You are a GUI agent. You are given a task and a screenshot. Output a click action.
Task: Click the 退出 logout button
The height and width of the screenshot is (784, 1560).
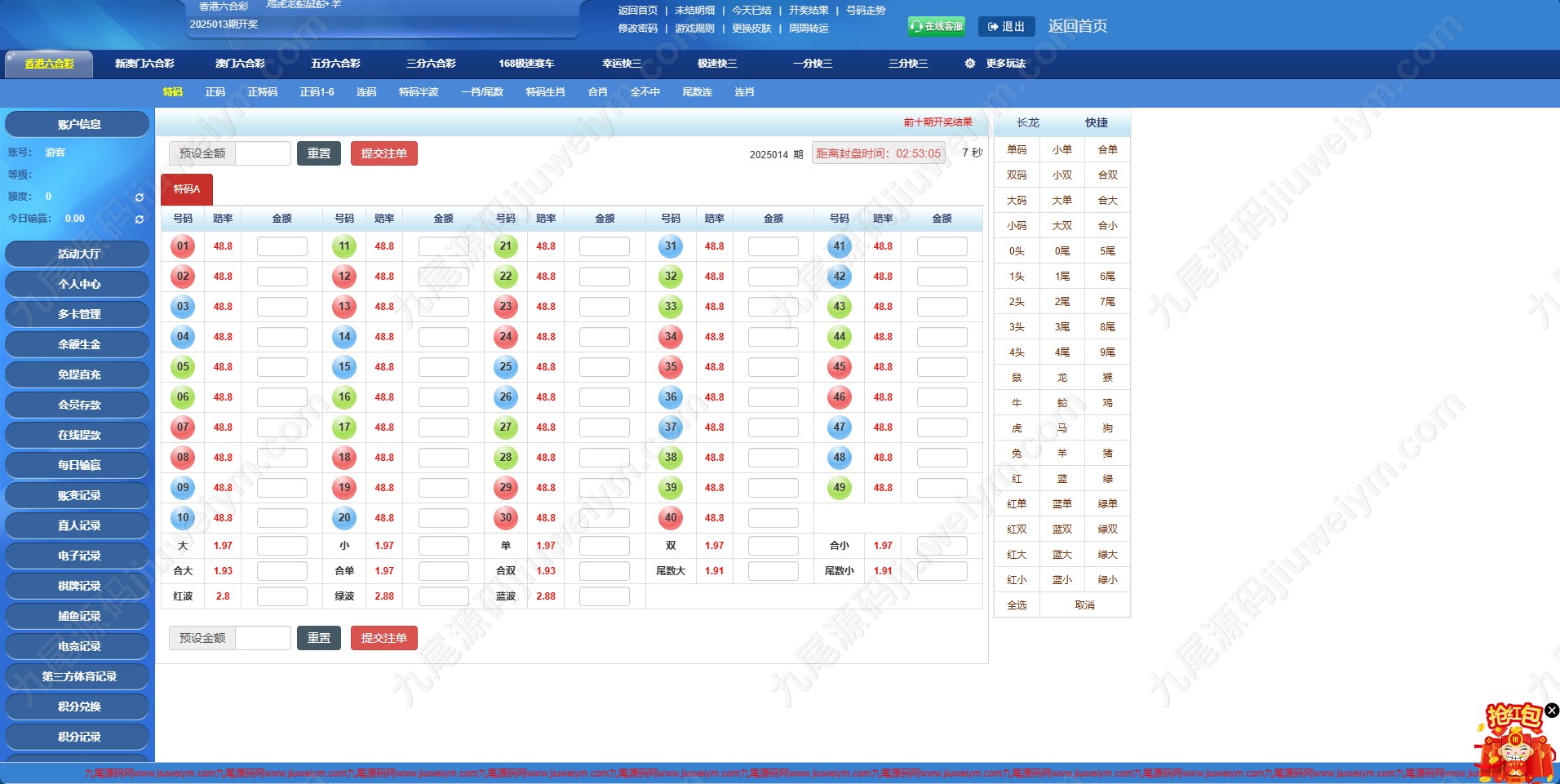tap(1006, 27)
